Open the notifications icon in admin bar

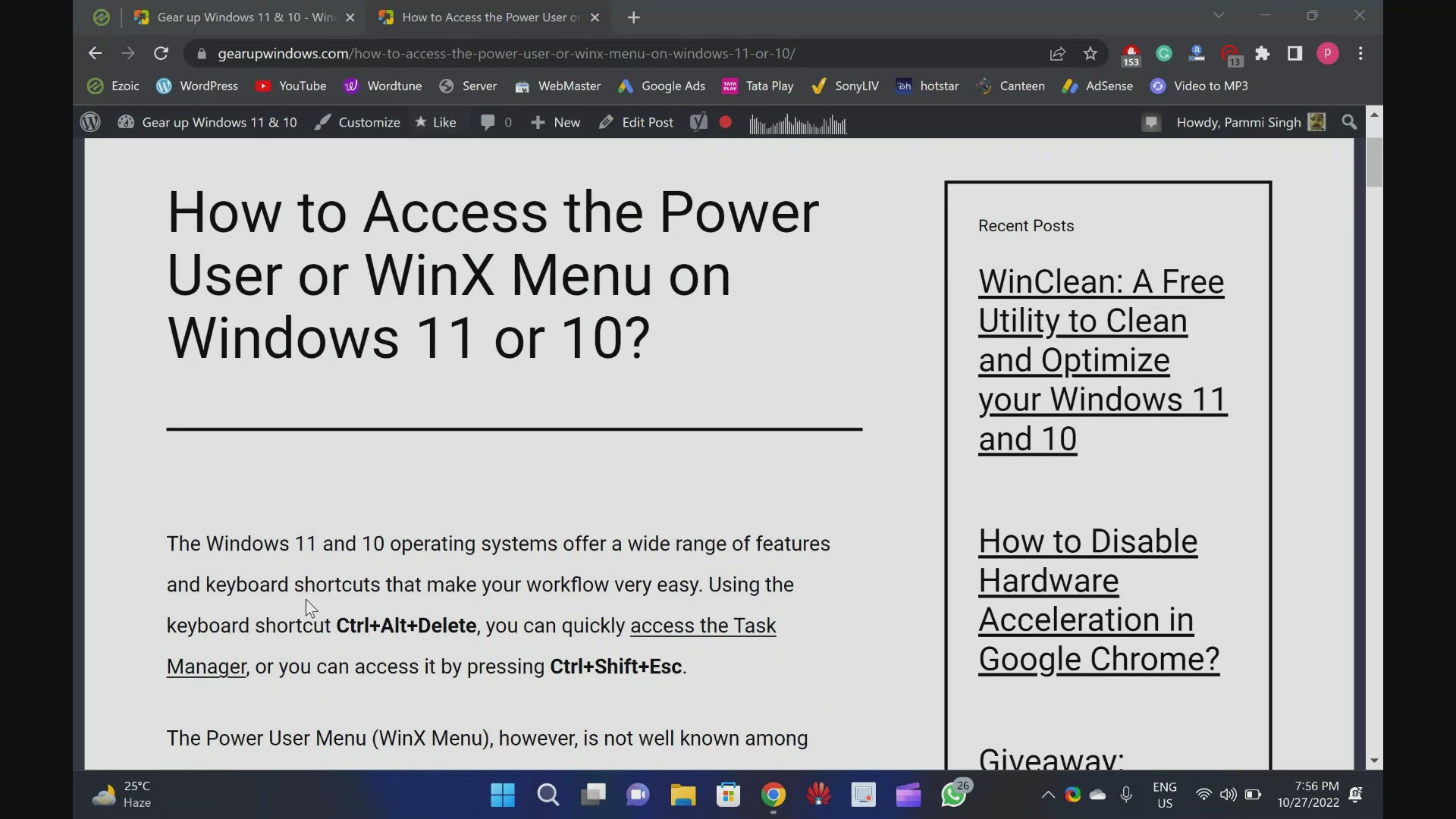coord(1151,122)
